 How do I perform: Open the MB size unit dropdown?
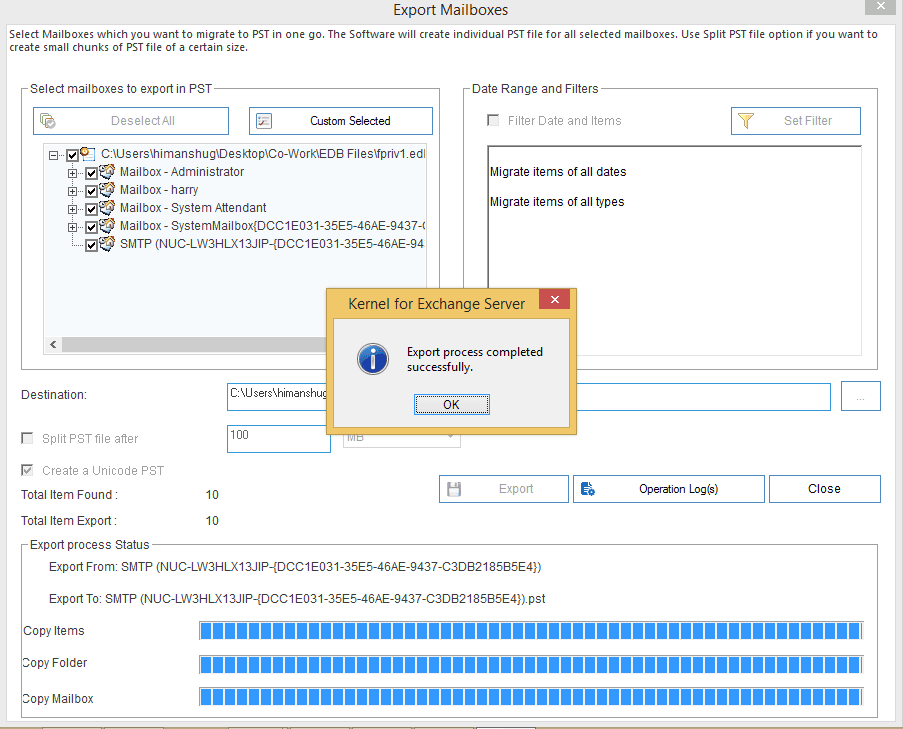(x=451, y=438)
